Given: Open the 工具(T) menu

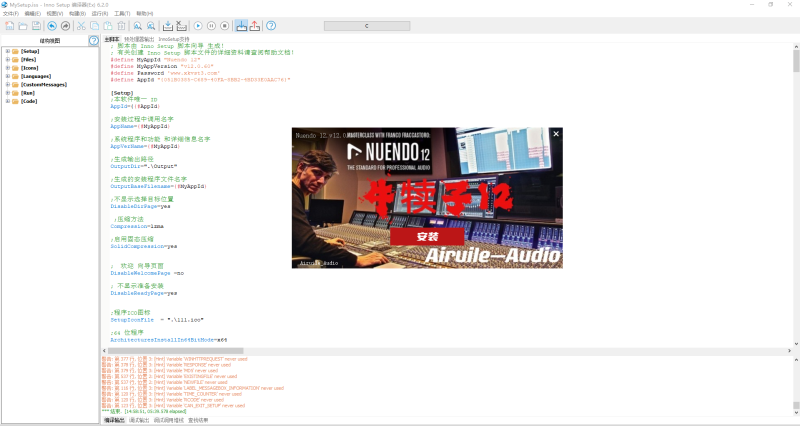Looking at the screenshot, I should (x=122, y=13).
